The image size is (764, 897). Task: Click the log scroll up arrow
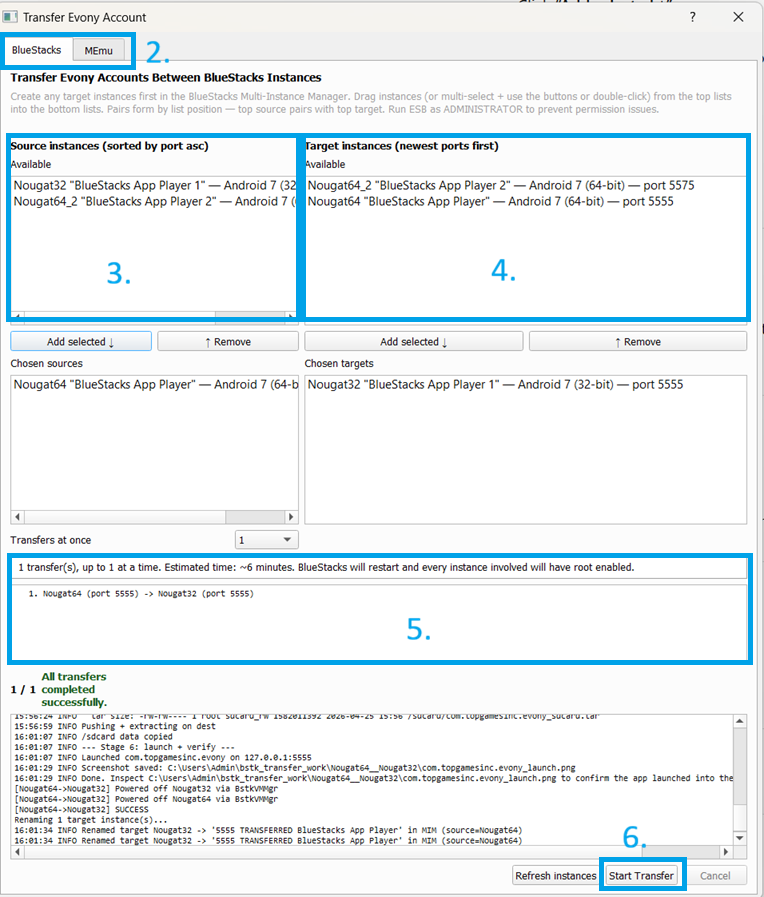[x=739, y=721]
